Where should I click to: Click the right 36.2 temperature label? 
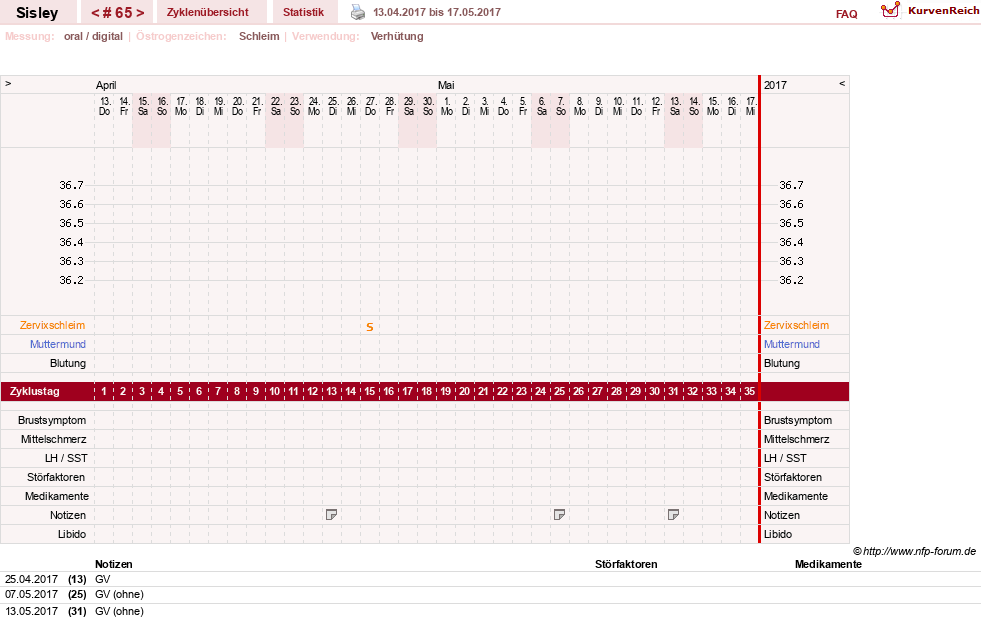791,280
